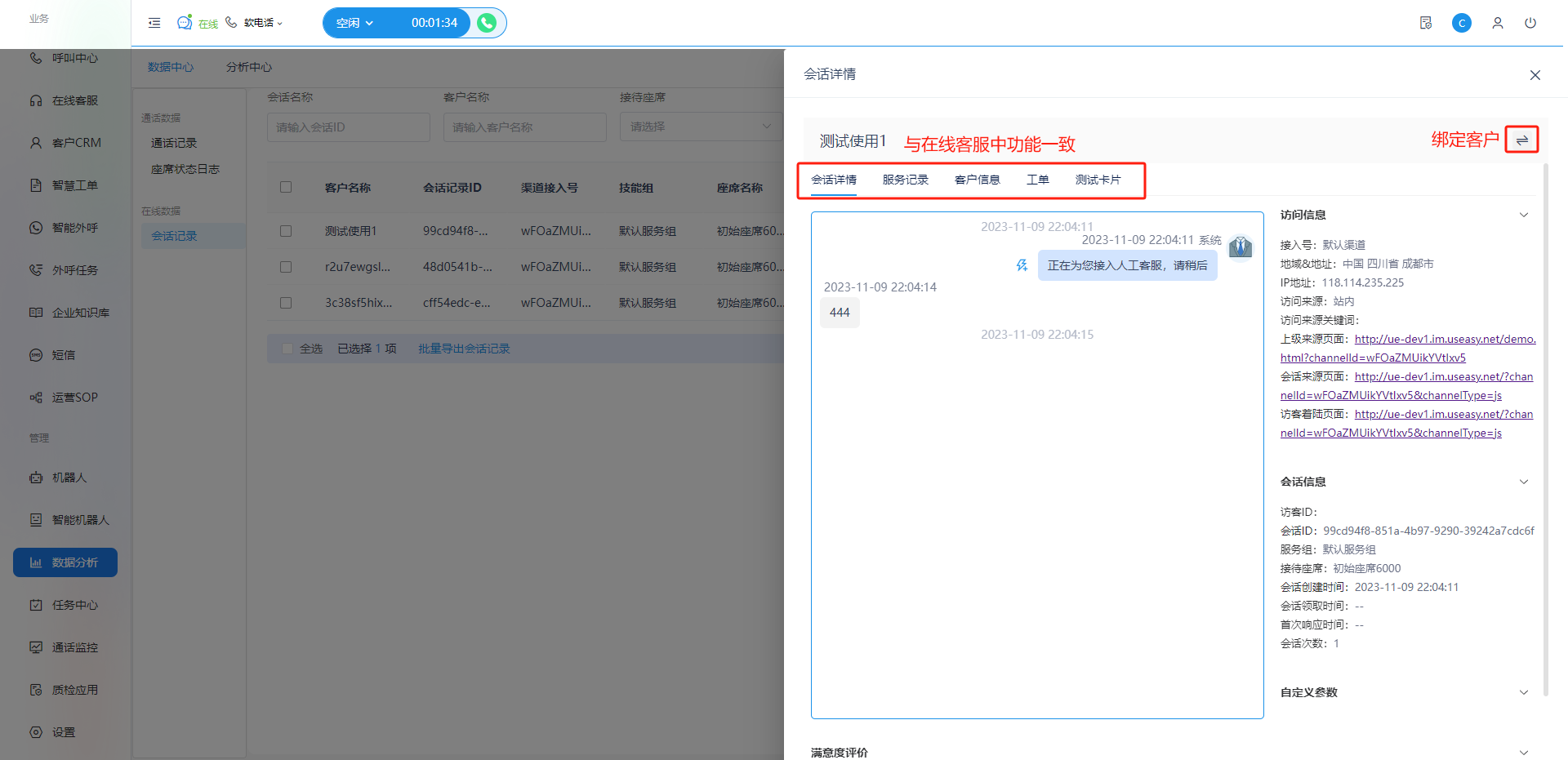The width and height of the screenshot is (1568, 760).
Task: Click the 正在为您接入人工客服 message bubble
Action: (1128, 265)
